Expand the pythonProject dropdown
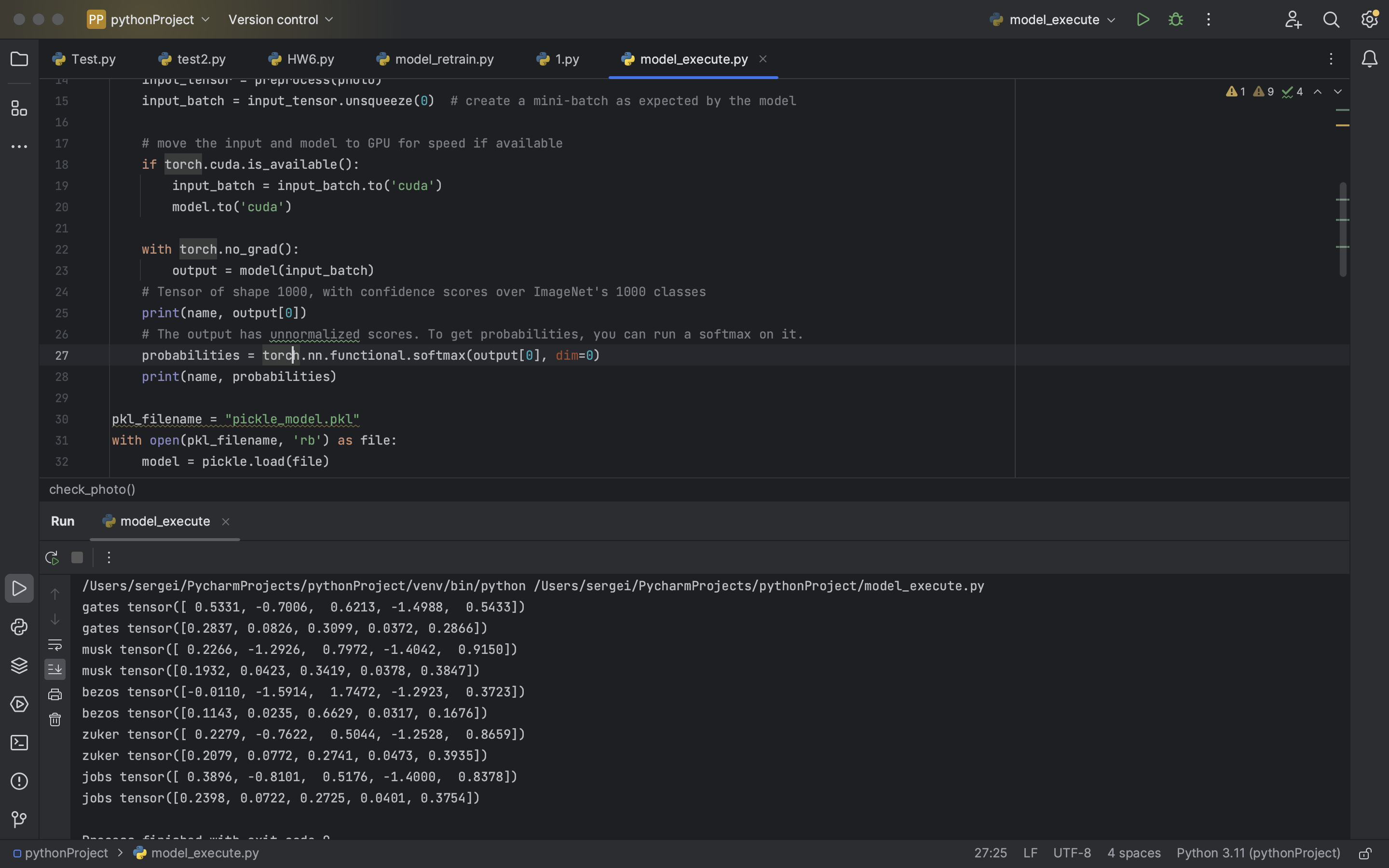 coord(149,19)
